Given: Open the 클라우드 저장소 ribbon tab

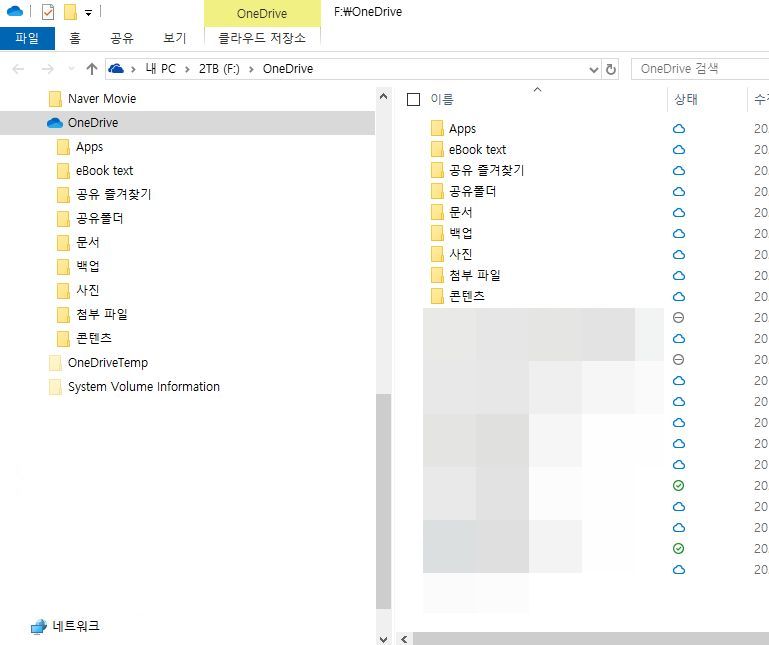Looking at the screenshot, I should click(x=262, y=38).
